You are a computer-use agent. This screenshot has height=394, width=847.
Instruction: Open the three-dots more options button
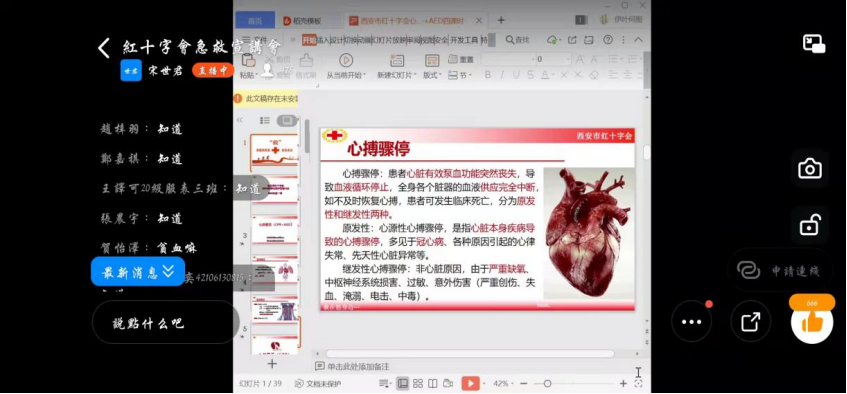(691, 322)
